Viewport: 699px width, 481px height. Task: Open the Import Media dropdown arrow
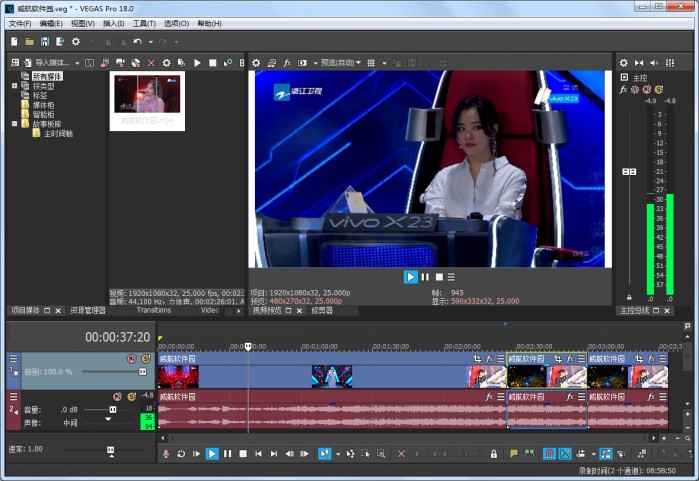[x=77, y=63]
